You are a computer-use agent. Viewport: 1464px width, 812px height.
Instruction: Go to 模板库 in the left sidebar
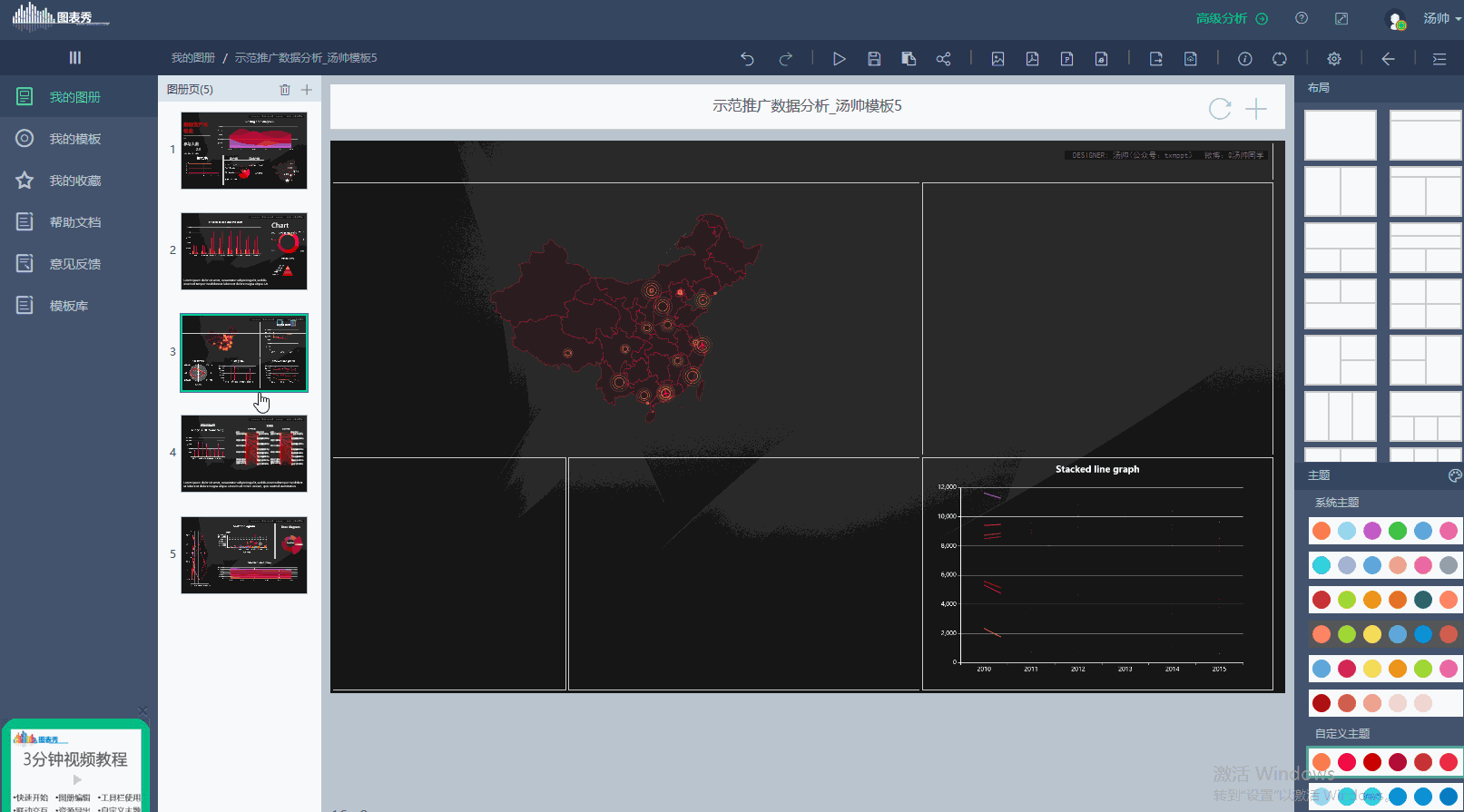69,306
